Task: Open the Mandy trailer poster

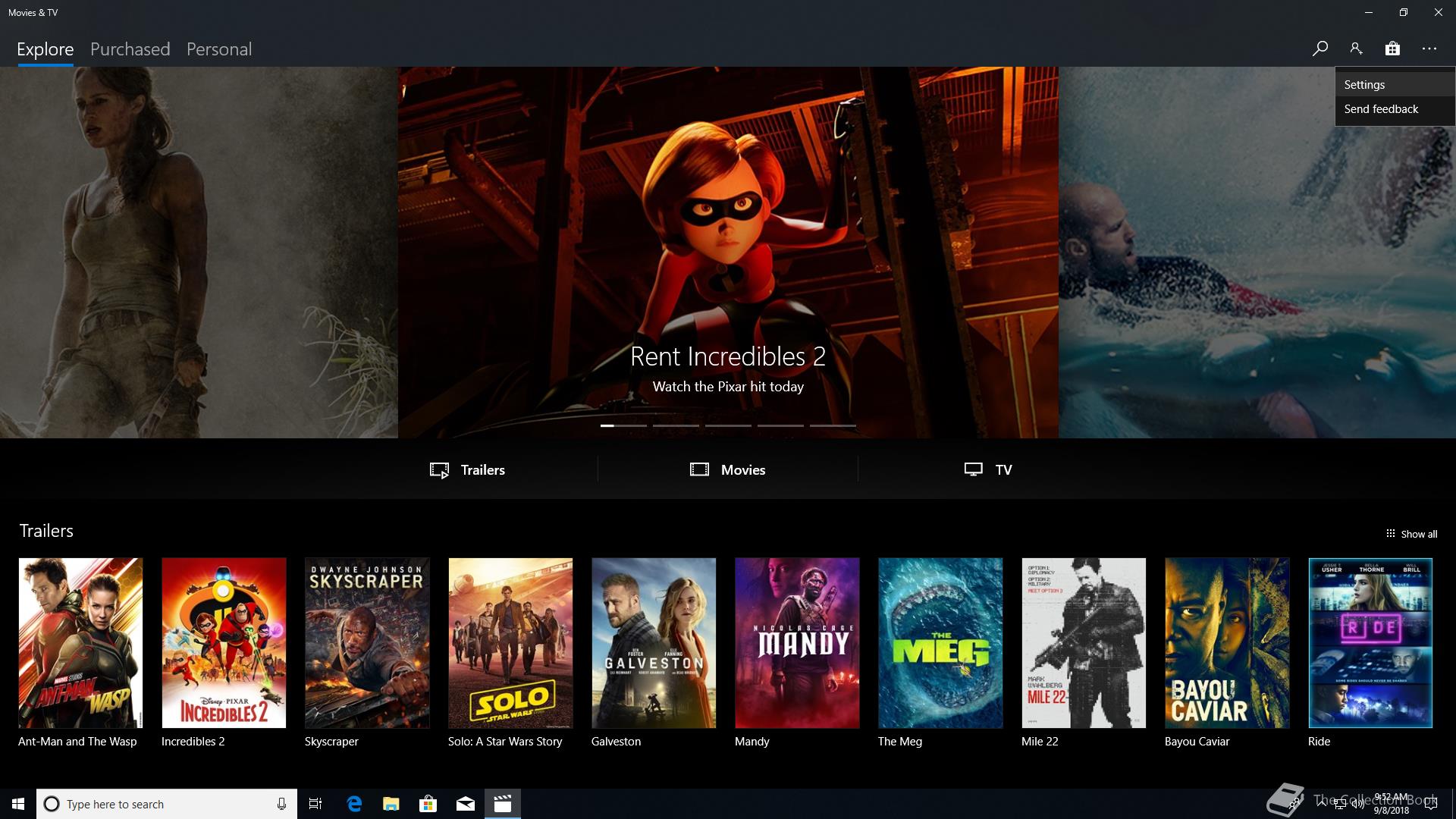Action: (797, 643)
